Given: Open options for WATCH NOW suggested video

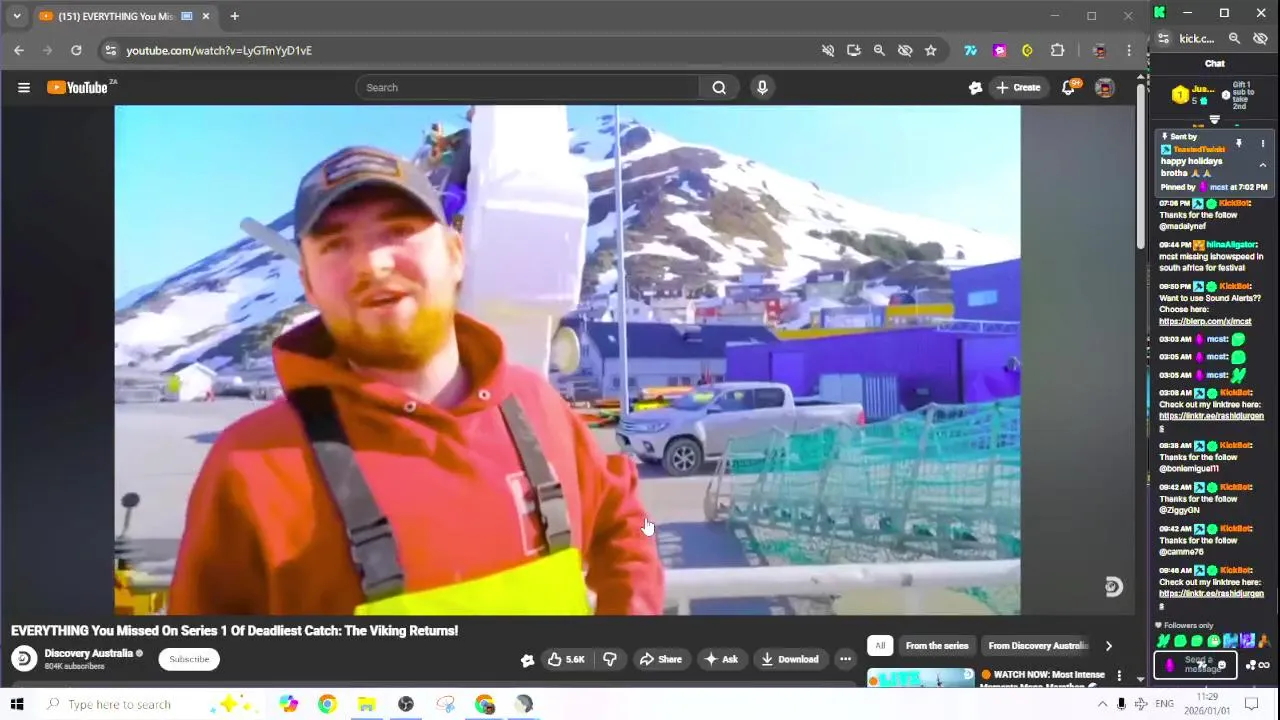Looking at the screenshot, I should click(1119, 677).
